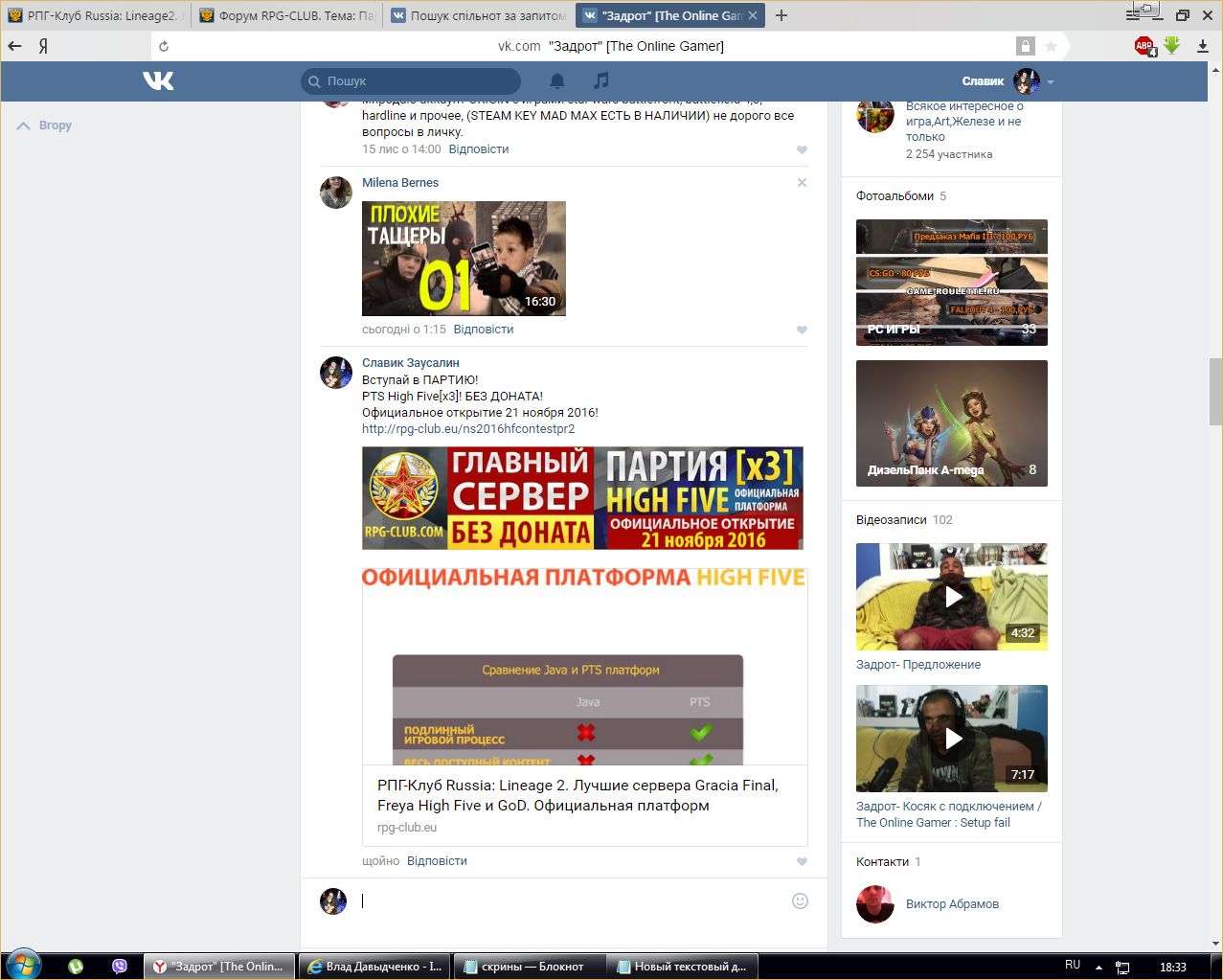Reply to the comment posted сьогодні о 1:15
Screen dimensions: 1223x980
484,330
